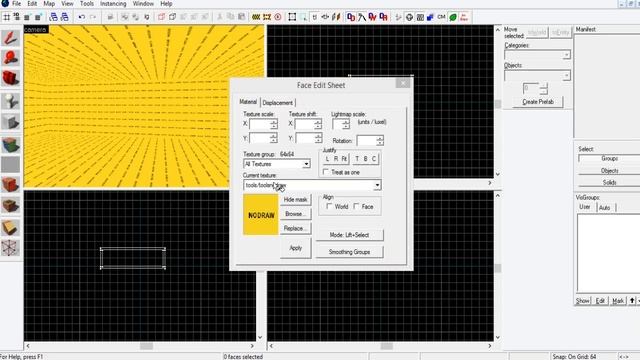Click the Create Prefab button
Viewport: 640px width, 360px height.
(x=538, y=102)
